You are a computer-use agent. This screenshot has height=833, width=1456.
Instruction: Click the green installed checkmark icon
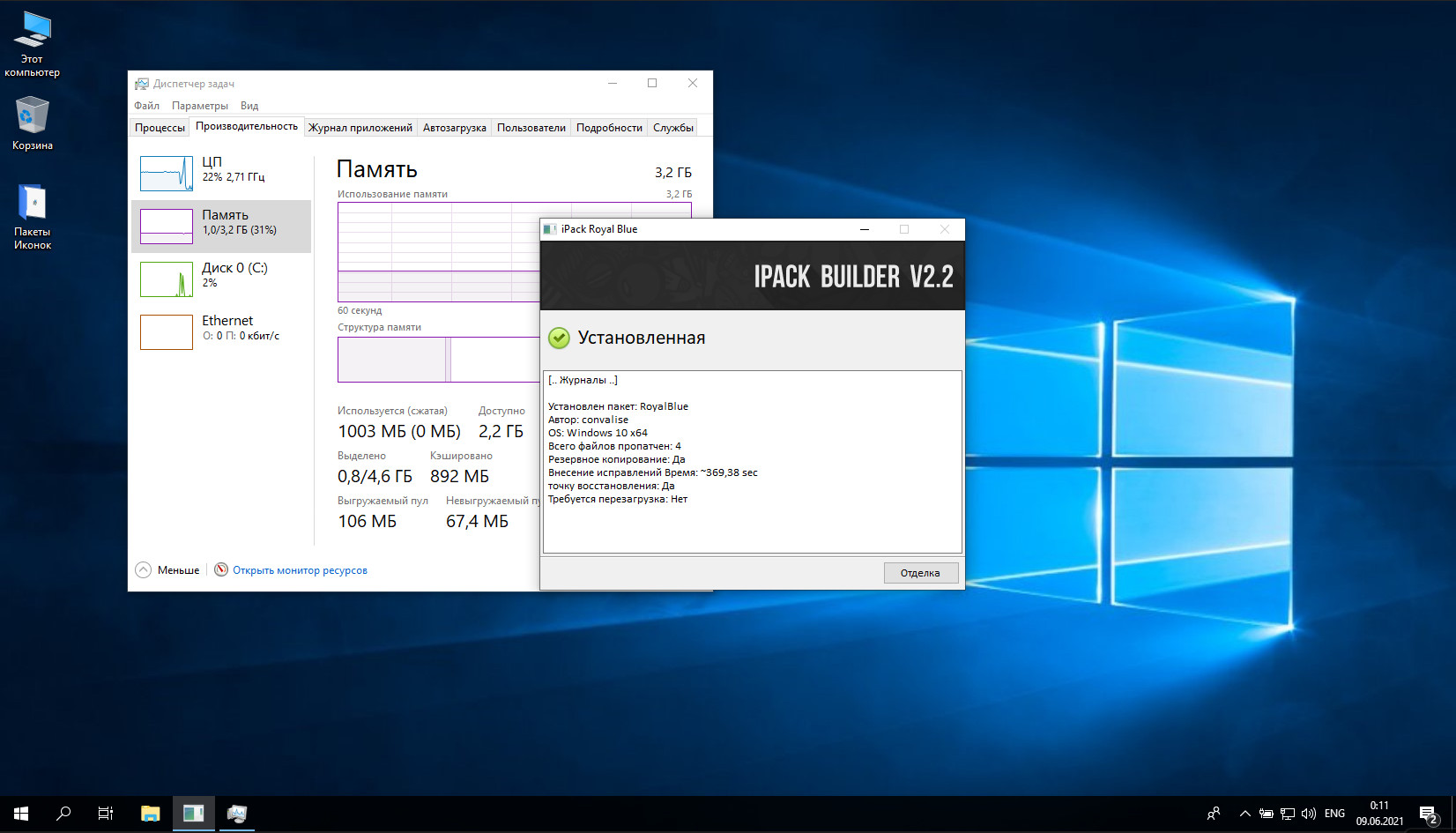point(559,338)
